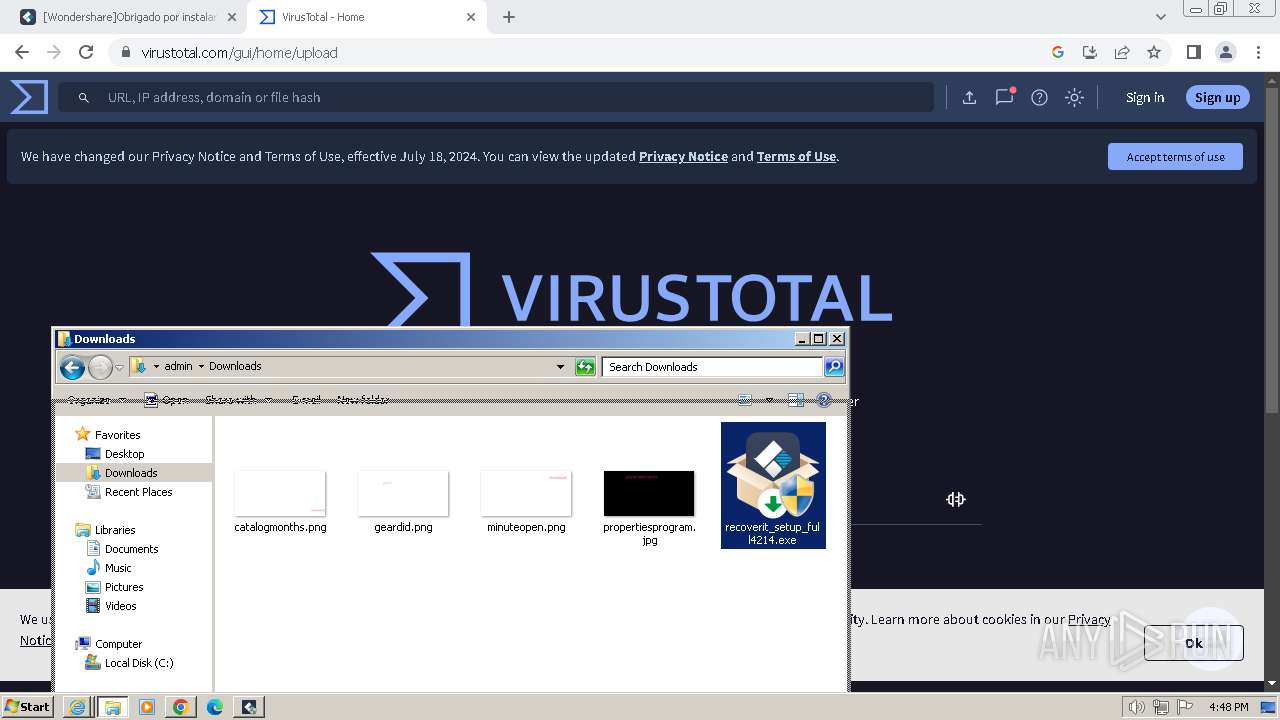The width and height of the screenshot is (1280, 720).
Task: Open the Organize menu in Downloads toolbar
Action: click(x=97, y=400)
